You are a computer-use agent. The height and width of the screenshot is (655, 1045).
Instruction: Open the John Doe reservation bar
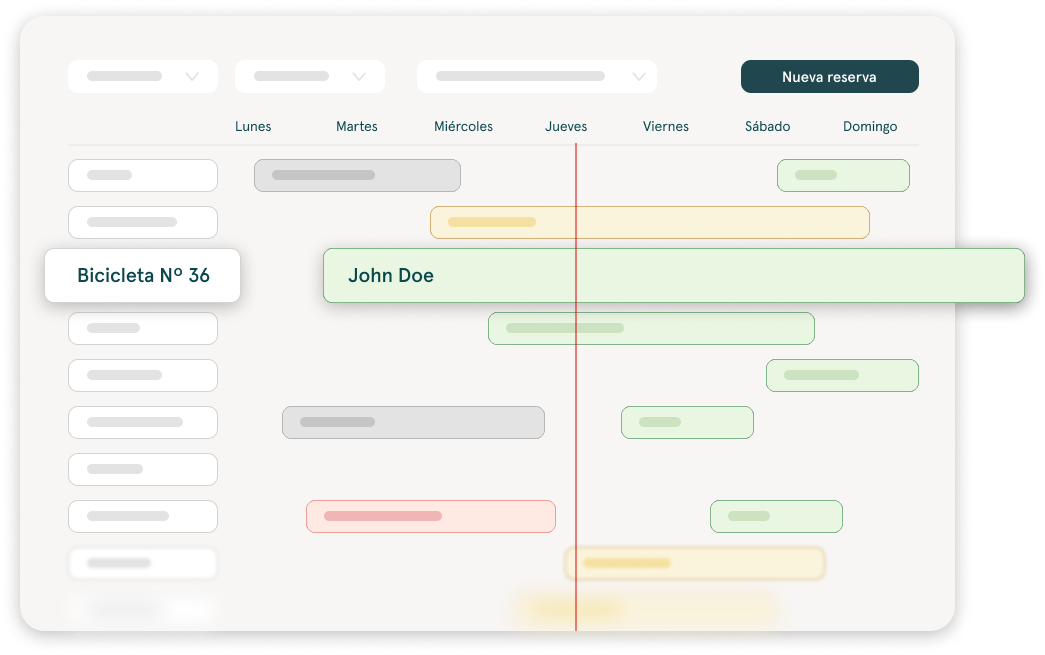coord(674,275)
